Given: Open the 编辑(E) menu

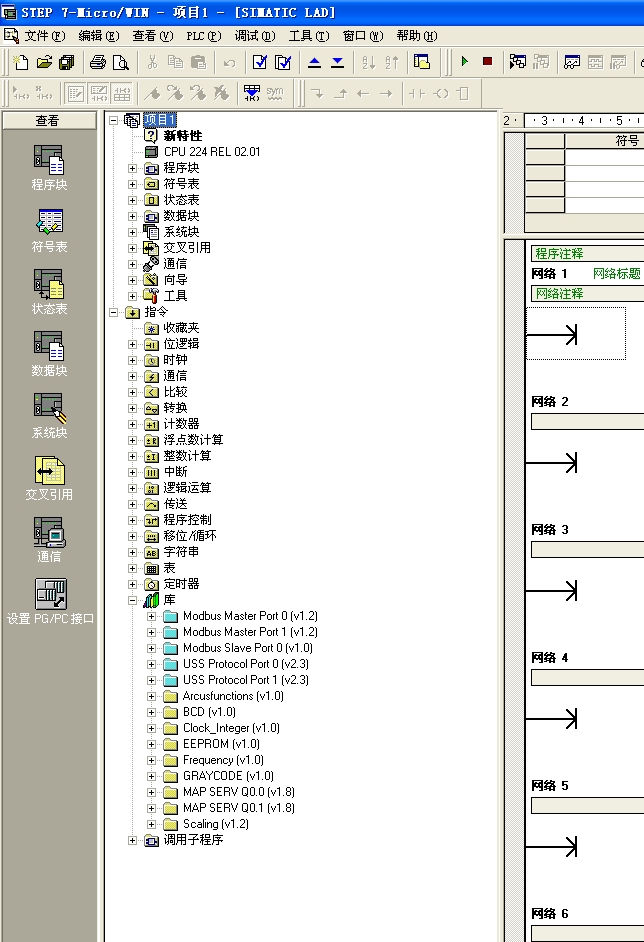Looking at the screenshot, I should coord(99,36).
